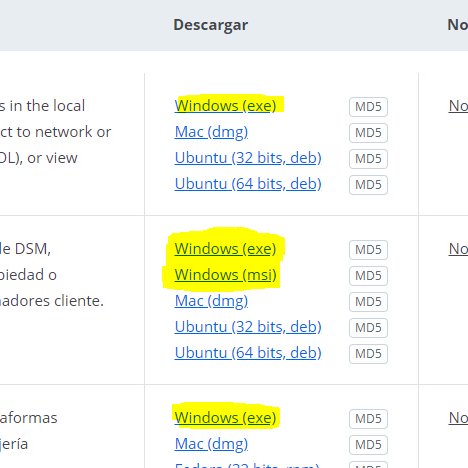
Task: Show MD5 for second row Windows (exe)
Action: [368, 250]
